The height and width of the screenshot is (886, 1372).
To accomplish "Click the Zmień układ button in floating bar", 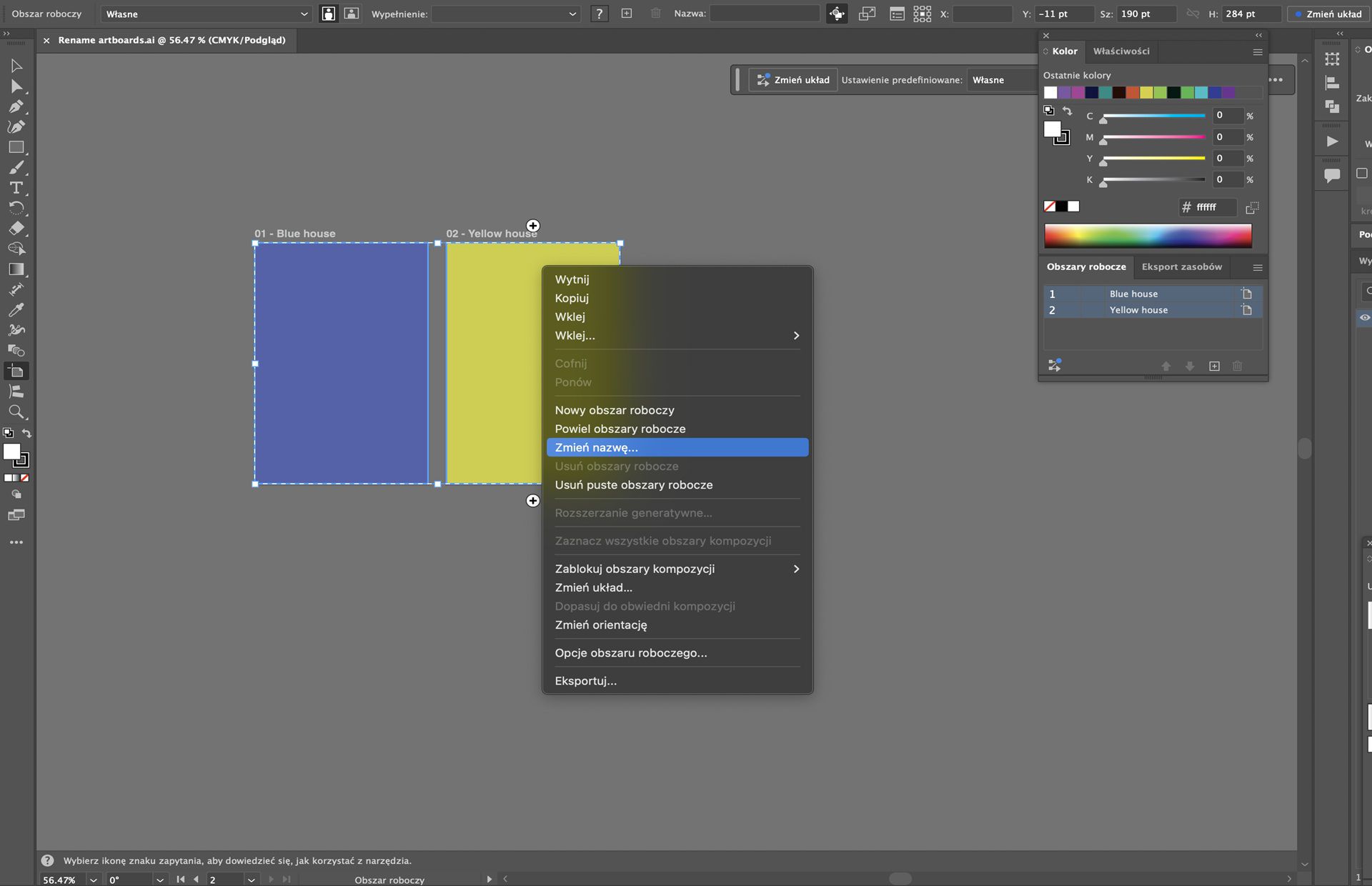I will click(x=793, y=80).
